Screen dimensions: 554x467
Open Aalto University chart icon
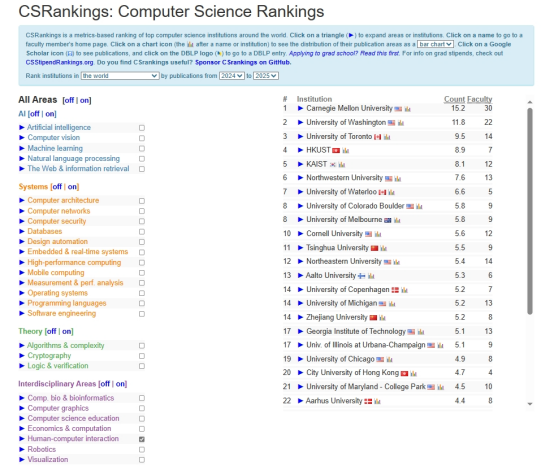[371, 276]
